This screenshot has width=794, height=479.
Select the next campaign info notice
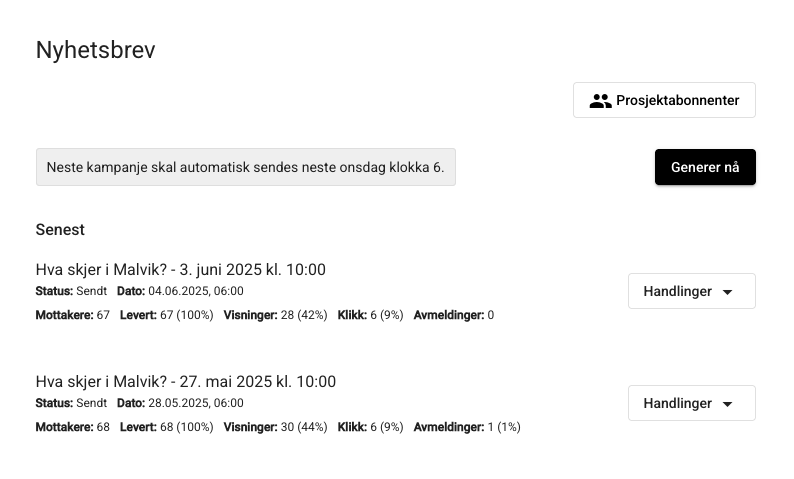246,167
